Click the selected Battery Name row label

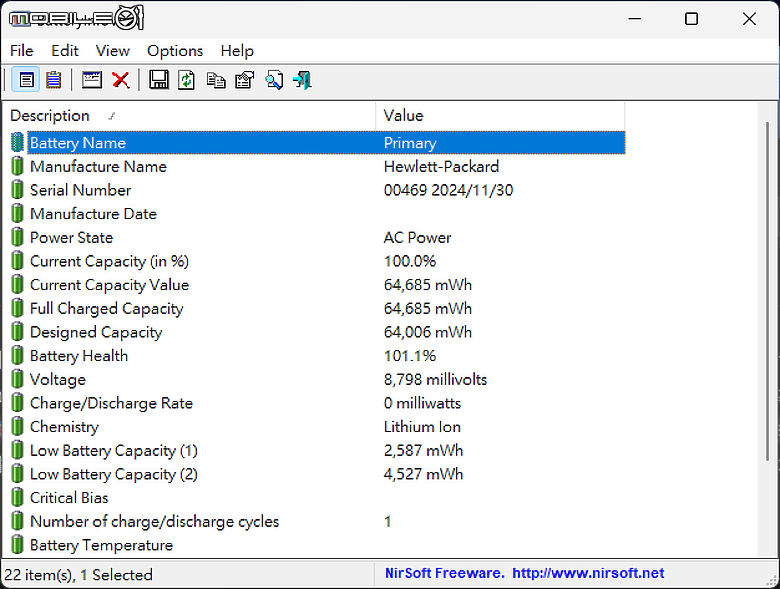(78, 143)
